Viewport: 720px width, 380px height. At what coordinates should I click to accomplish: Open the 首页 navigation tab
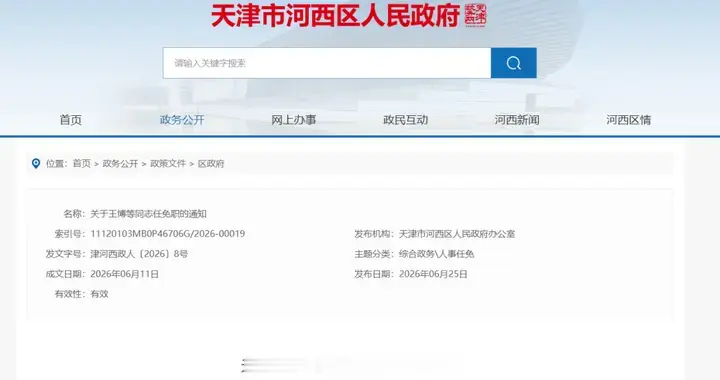71,120
